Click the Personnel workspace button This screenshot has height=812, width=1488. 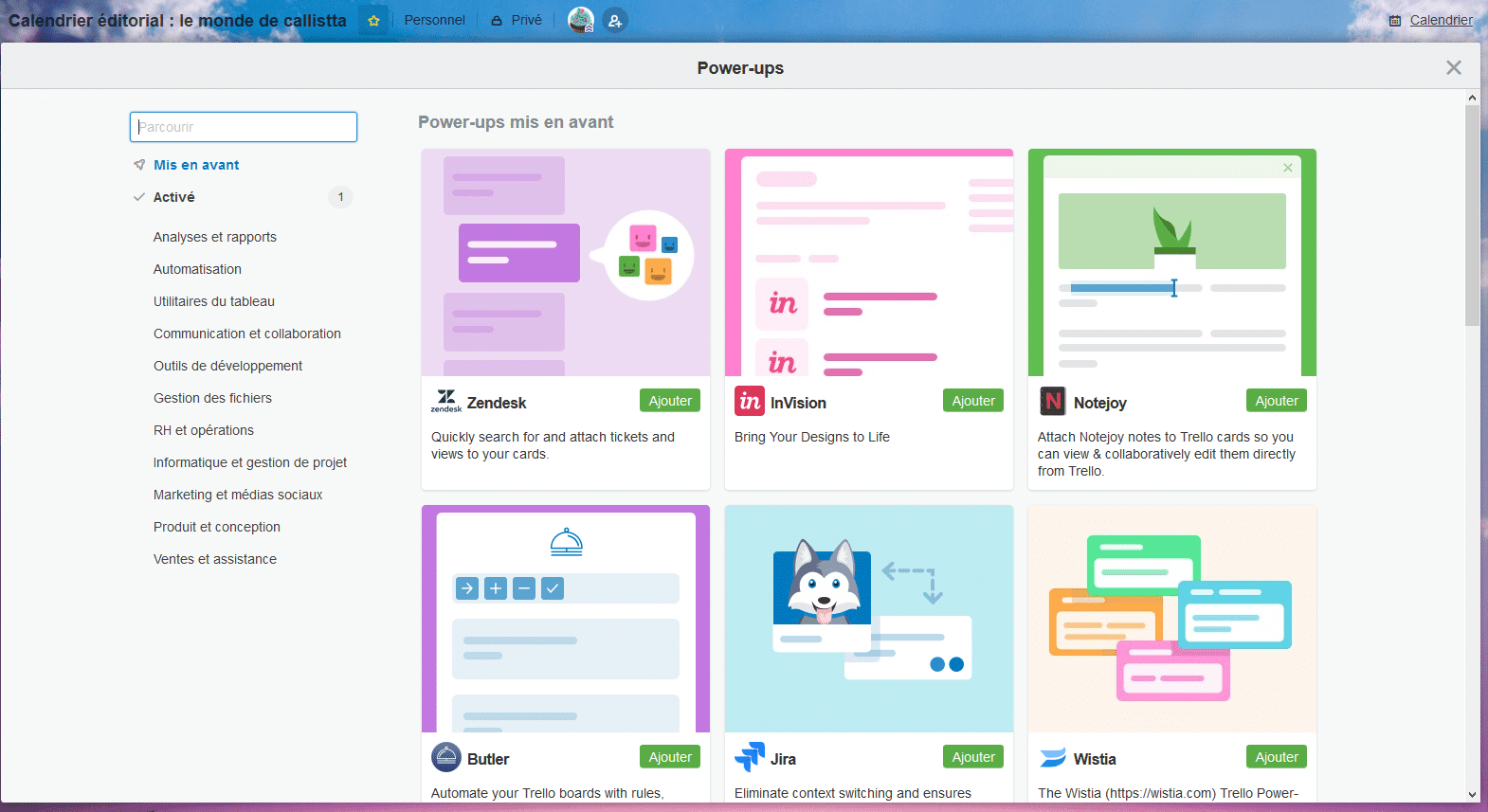coord(434,20)
